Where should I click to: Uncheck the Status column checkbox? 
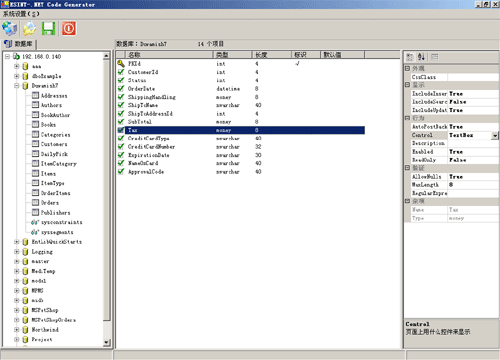click(x=121, y=80)
